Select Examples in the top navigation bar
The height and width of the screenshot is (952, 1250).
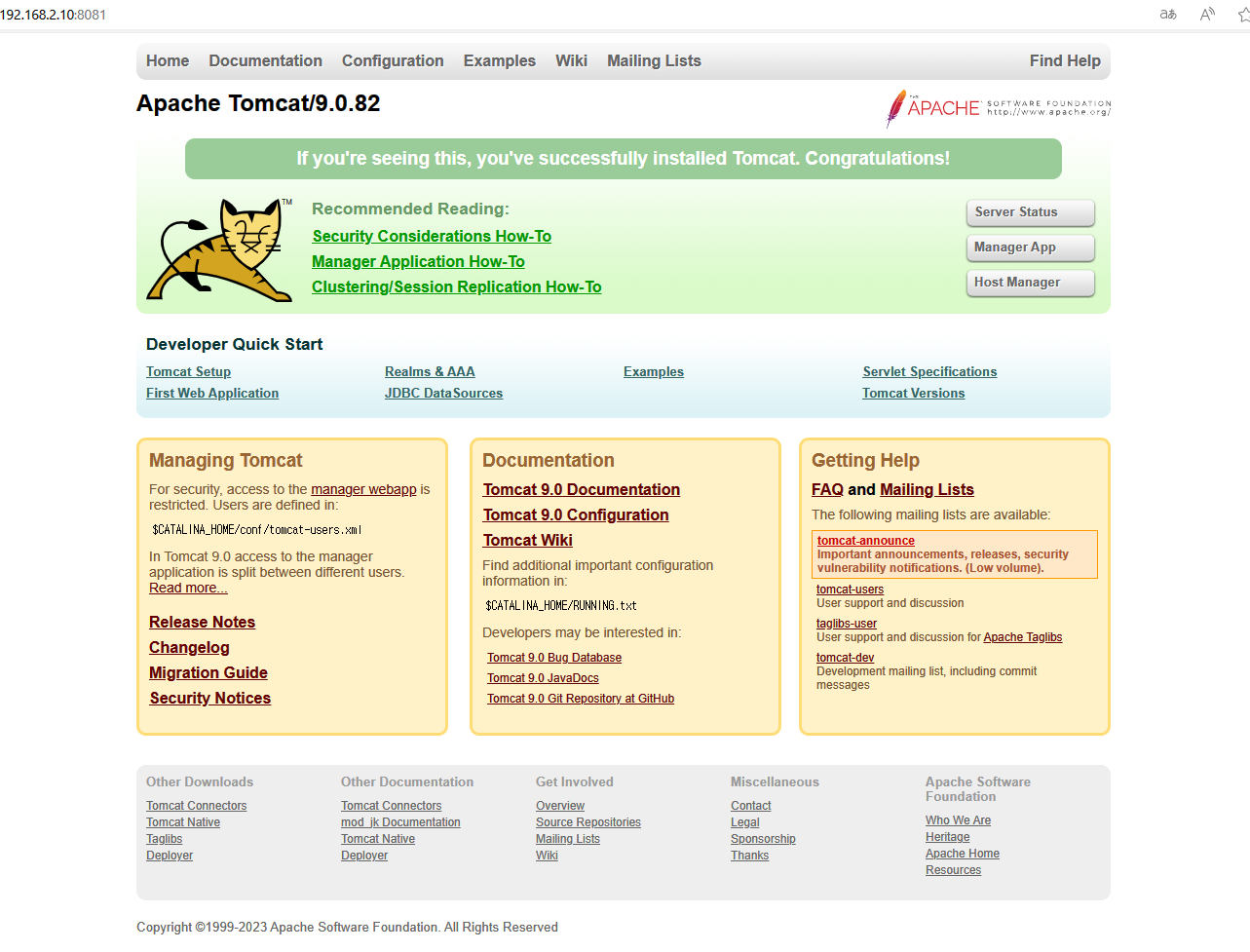click(500, 60)
